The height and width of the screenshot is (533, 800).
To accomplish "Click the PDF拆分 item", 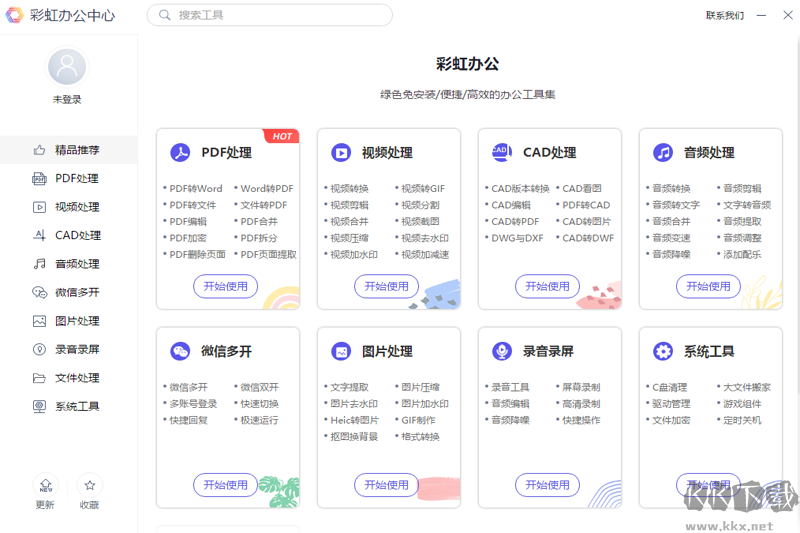I will (259, 238).
